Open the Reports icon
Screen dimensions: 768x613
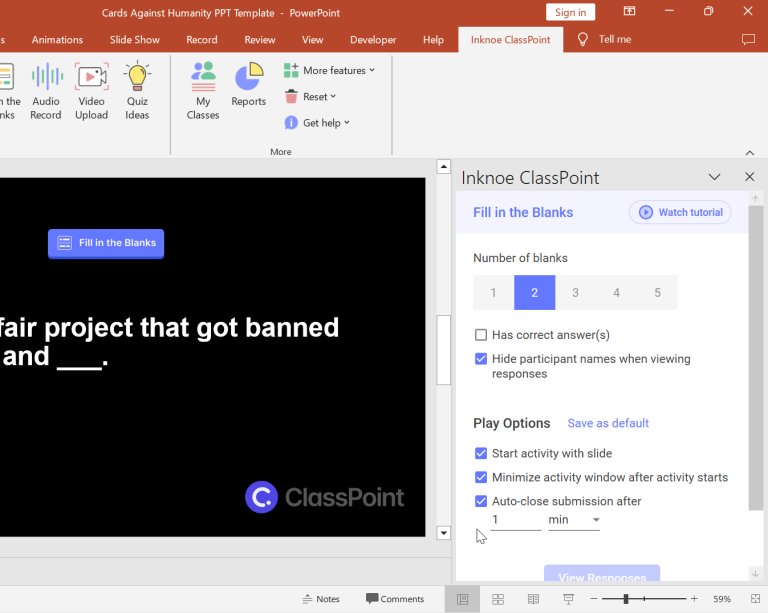(248, 87)
